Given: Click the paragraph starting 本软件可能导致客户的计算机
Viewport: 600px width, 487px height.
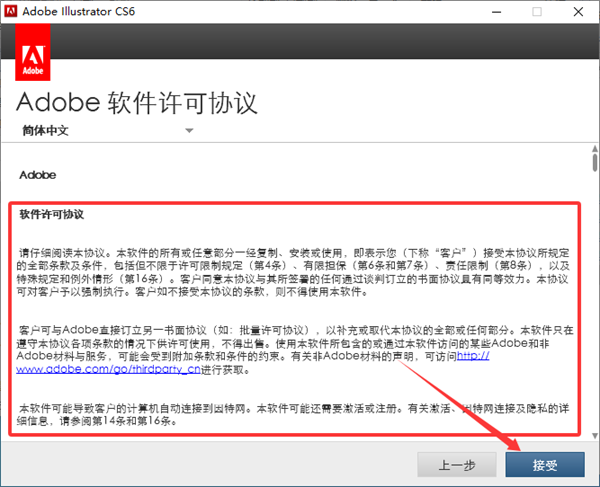Looking at the screenshot, I should click(293, 415).
